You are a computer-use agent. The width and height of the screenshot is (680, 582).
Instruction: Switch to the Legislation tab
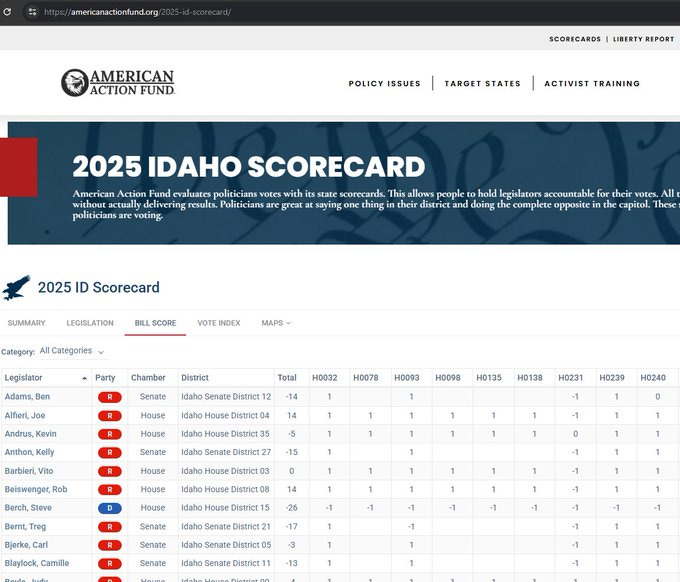[x=90, y=323]
